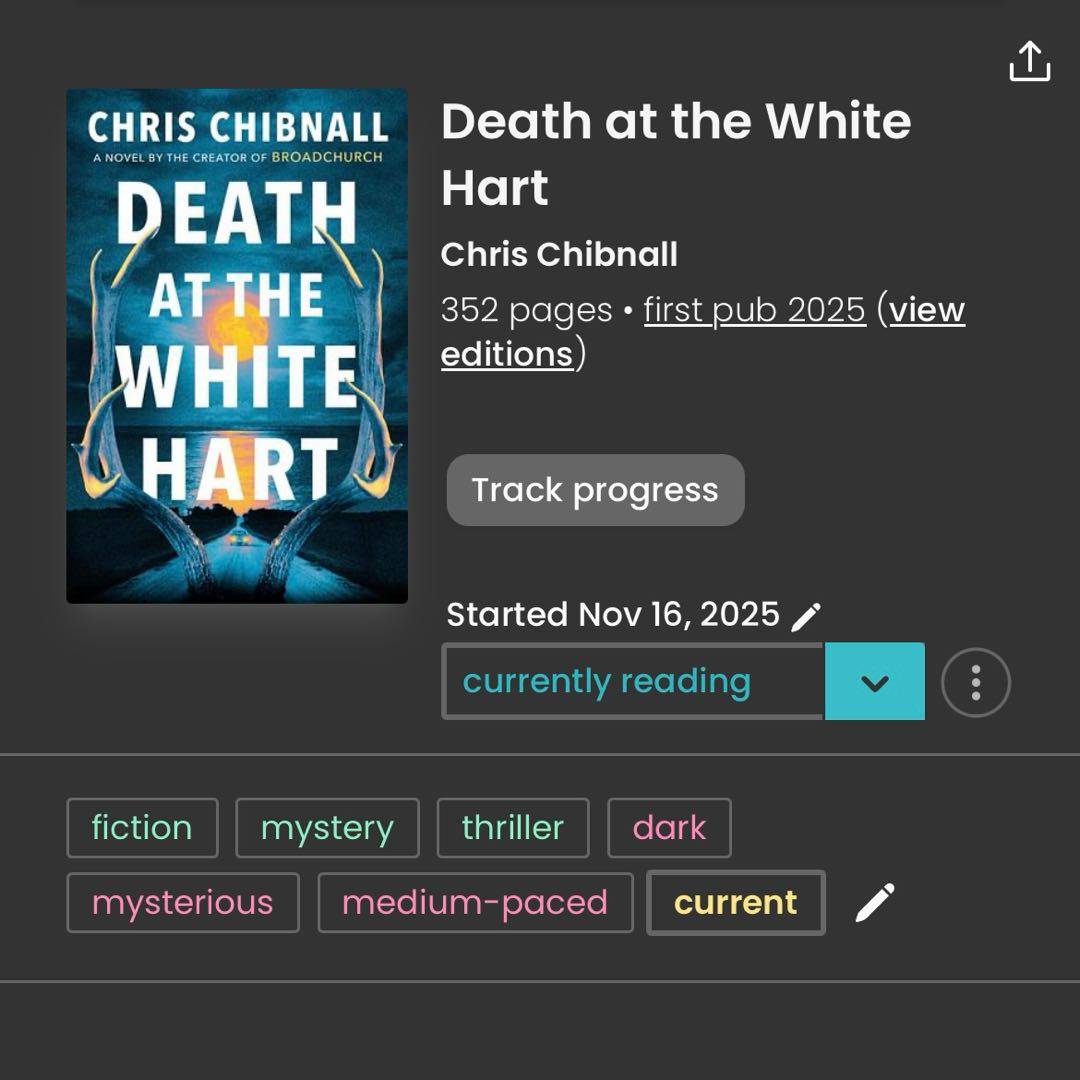
Task: Select the fiction genre tag
Action: [x=142, y=828]
